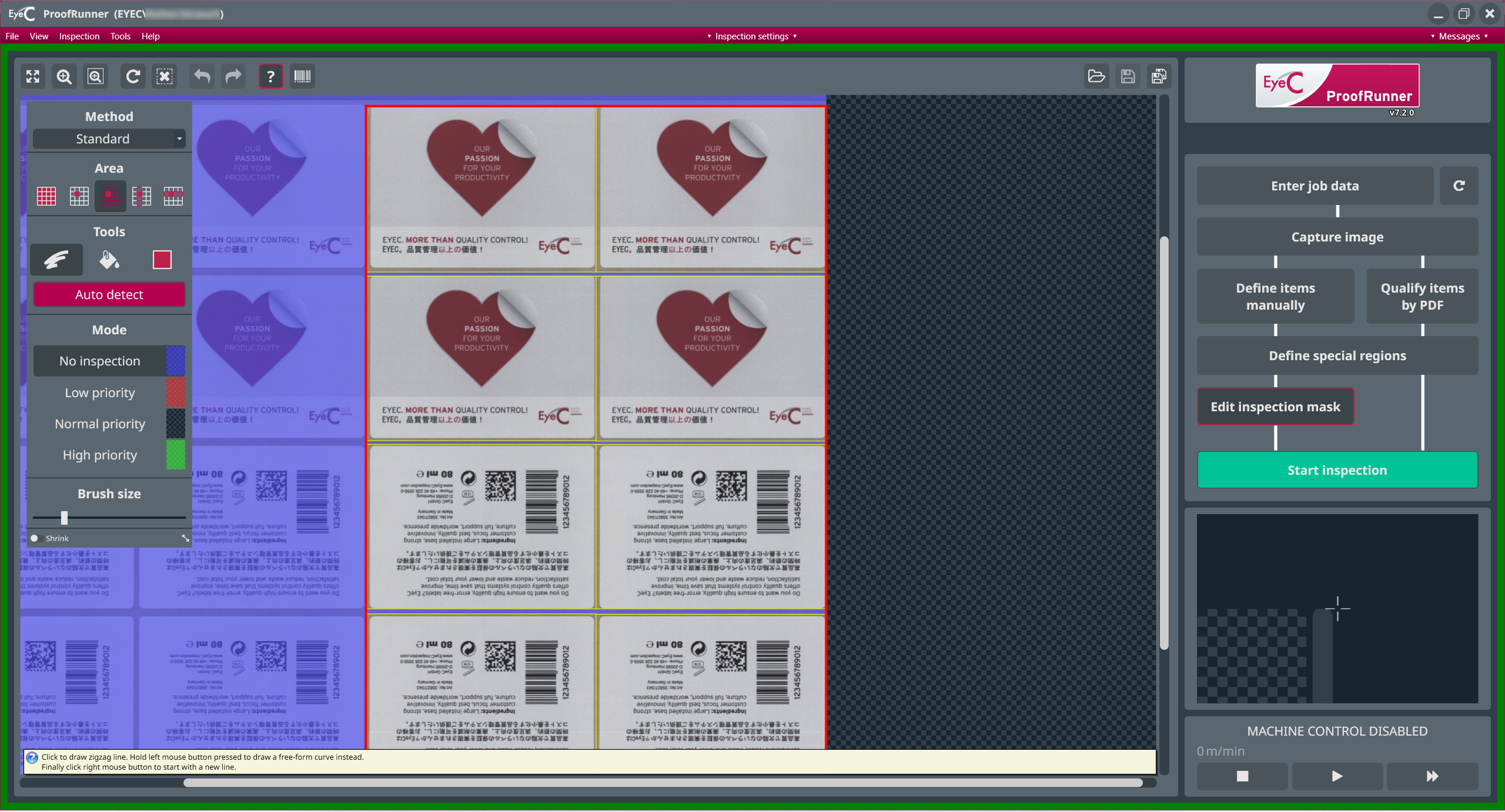Image resolution: width=1505 pixels, height=812 pixels.
Task: Click the blue info icon in the hint bar
Action: (32, 757)
